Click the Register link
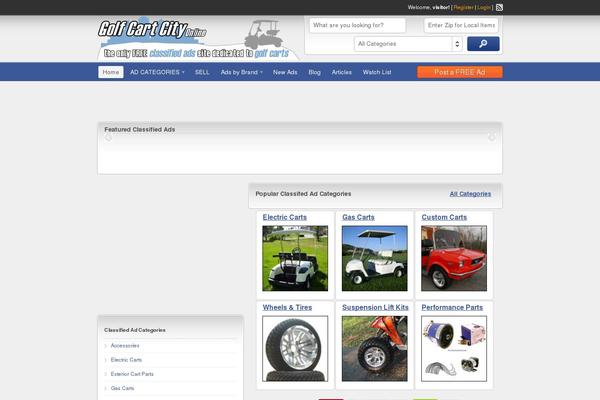This screenshot has height=400, width=600. [x=463, y=7]
